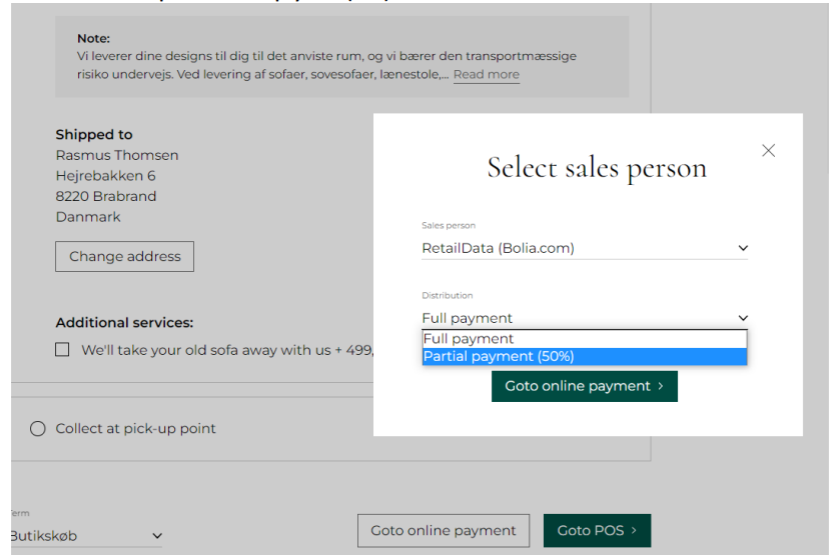Click the Distribution field's chevron arrow
Image resolution: width=836 pixels, height=560 pixels.
[742, 319]
